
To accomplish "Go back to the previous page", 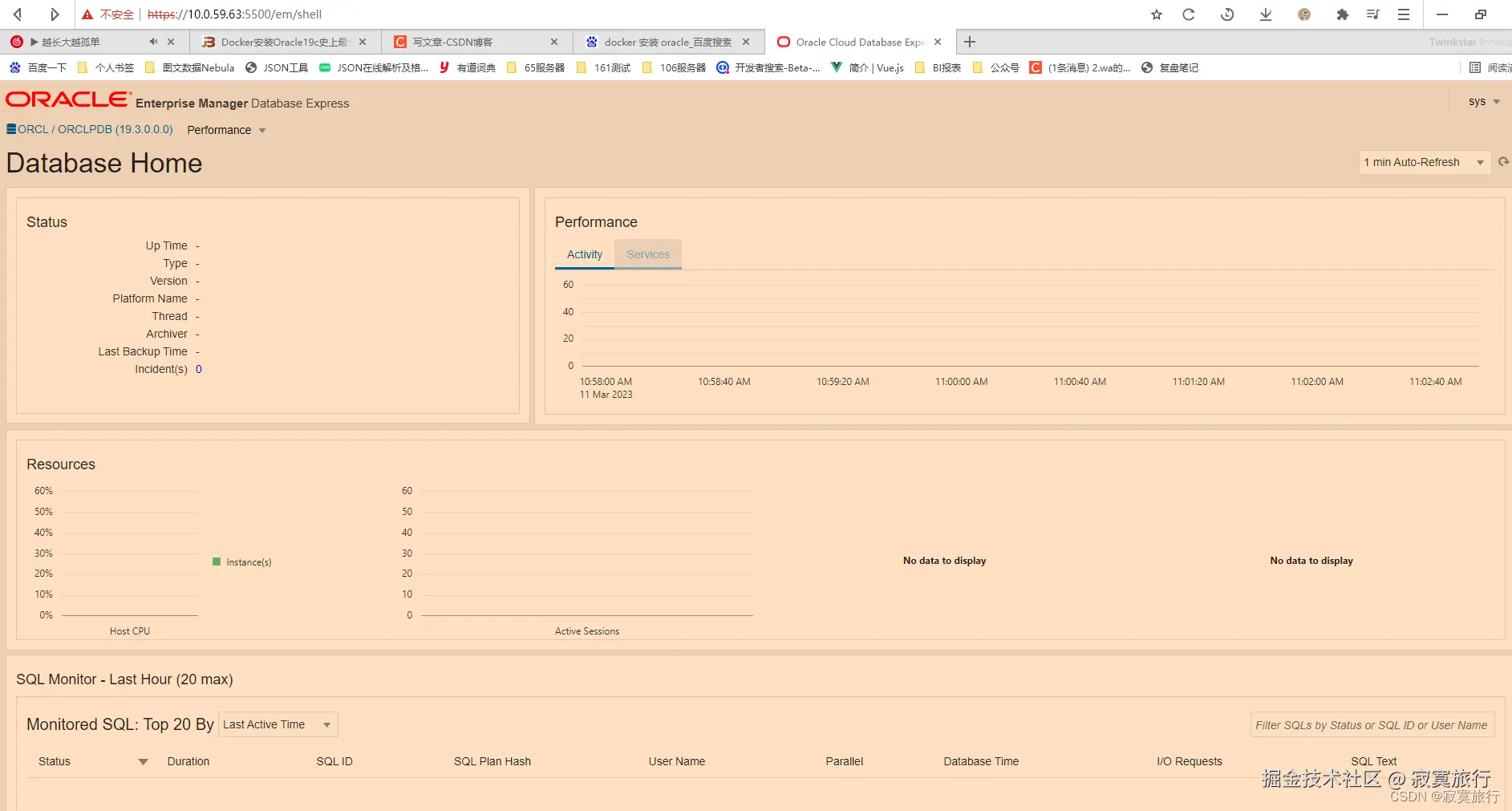I will 18,14.
